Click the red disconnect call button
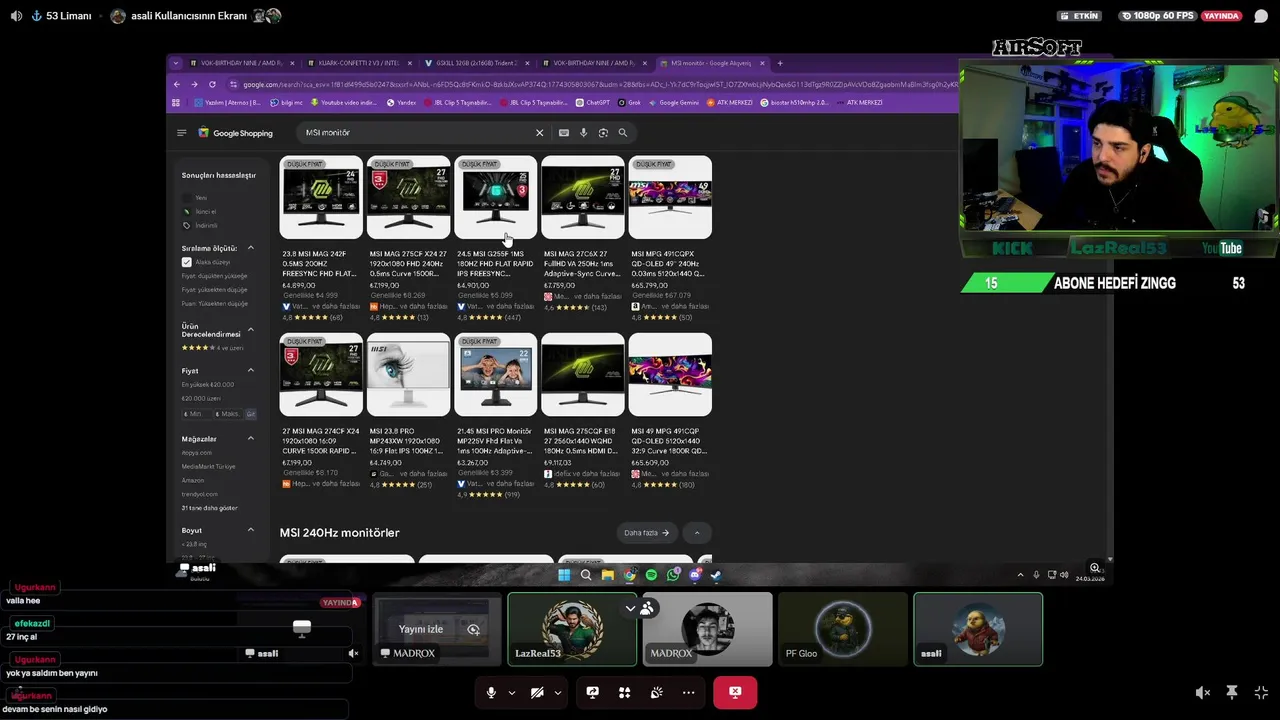The width and height of the screenshot is (1280, 720). tap(735, 692)
